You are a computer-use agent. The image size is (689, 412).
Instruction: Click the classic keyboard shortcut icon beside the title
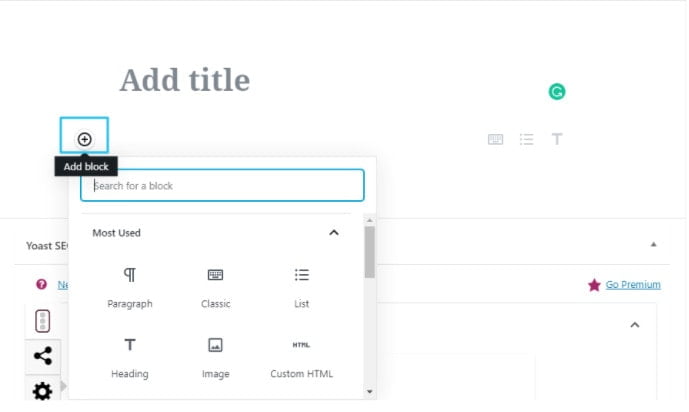(495, 139)
